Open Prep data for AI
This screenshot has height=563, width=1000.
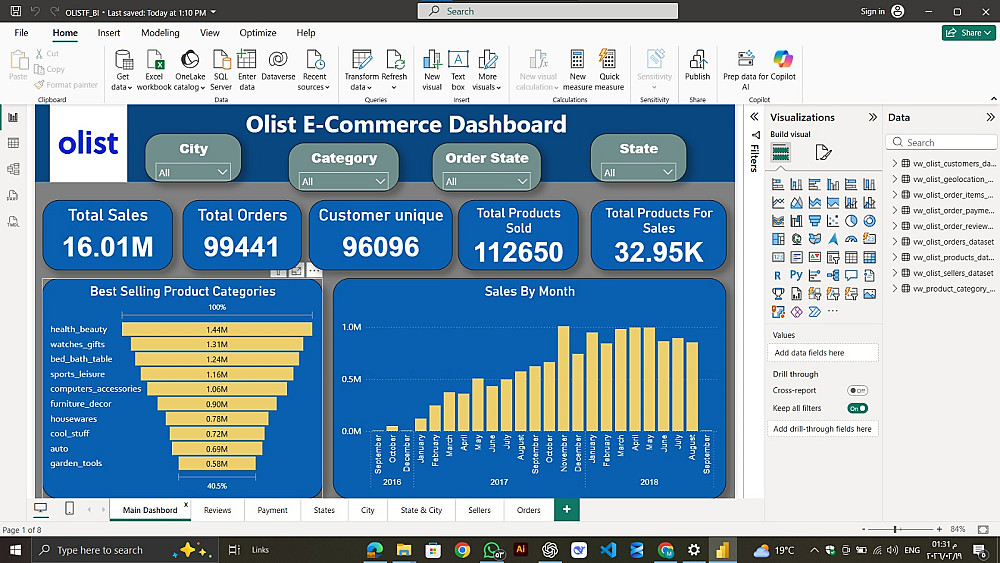click(746, 70)
